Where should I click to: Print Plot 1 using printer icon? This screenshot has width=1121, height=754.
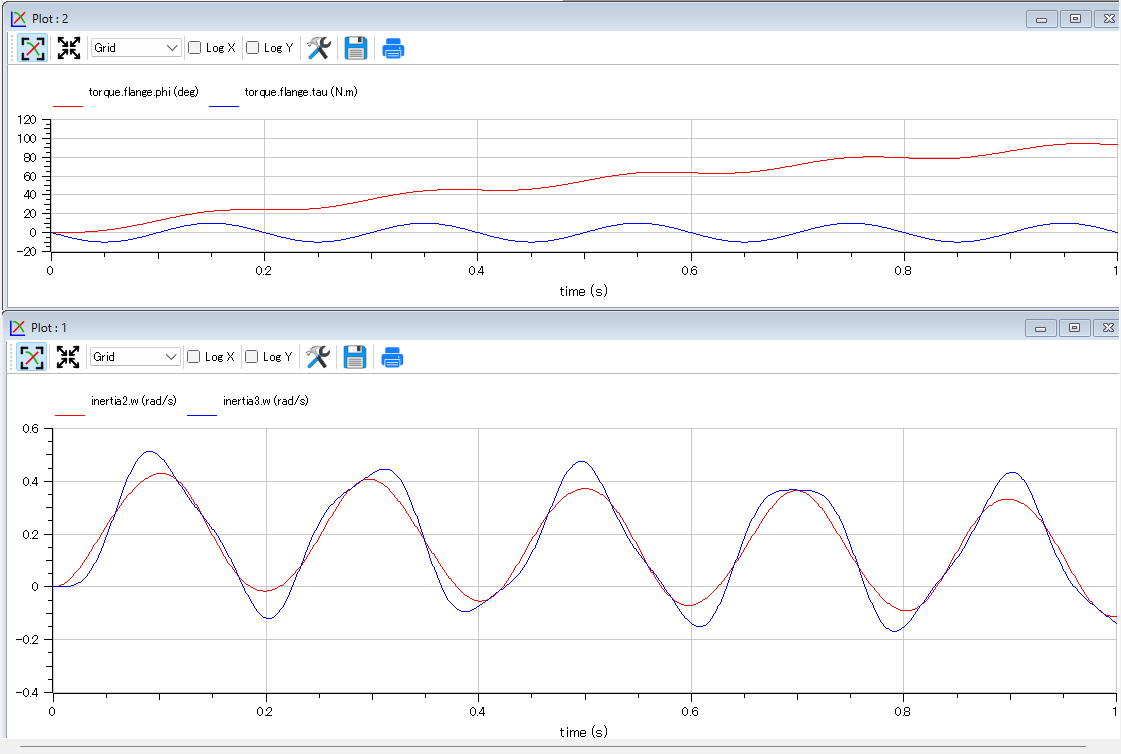pyautogui.click(x=392, y=357)
